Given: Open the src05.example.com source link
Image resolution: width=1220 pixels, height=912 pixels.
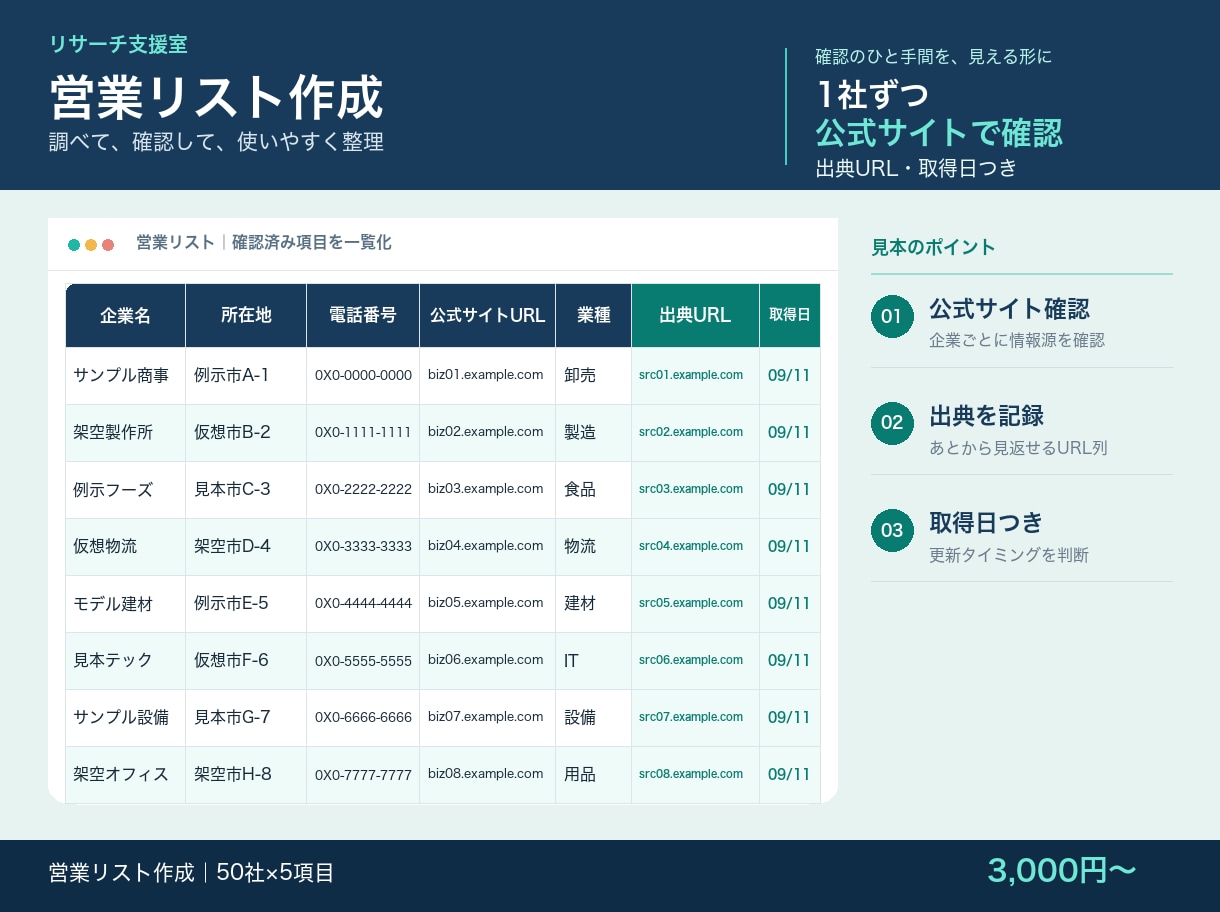Looking at the screenshot, I should click(x=691, y=603).
